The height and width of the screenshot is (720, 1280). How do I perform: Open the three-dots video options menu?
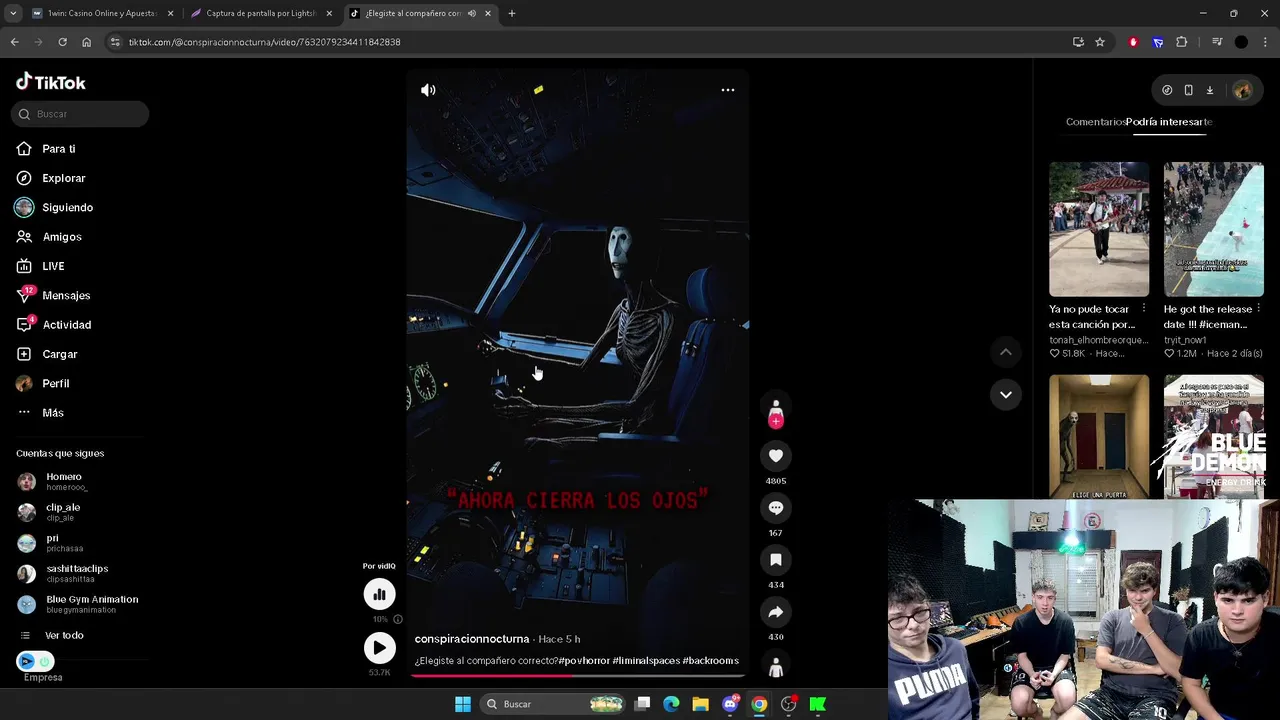coord(728,90)
